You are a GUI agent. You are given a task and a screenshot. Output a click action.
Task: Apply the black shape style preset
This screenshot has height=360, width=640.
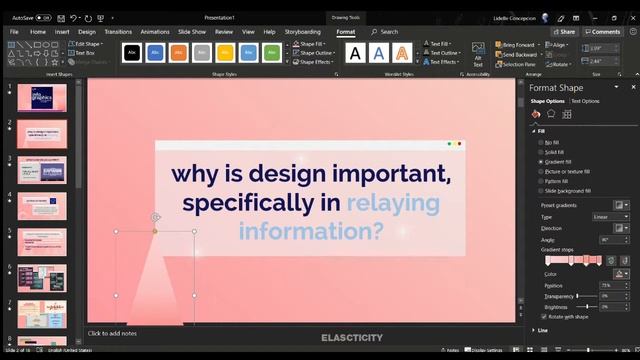132,53
